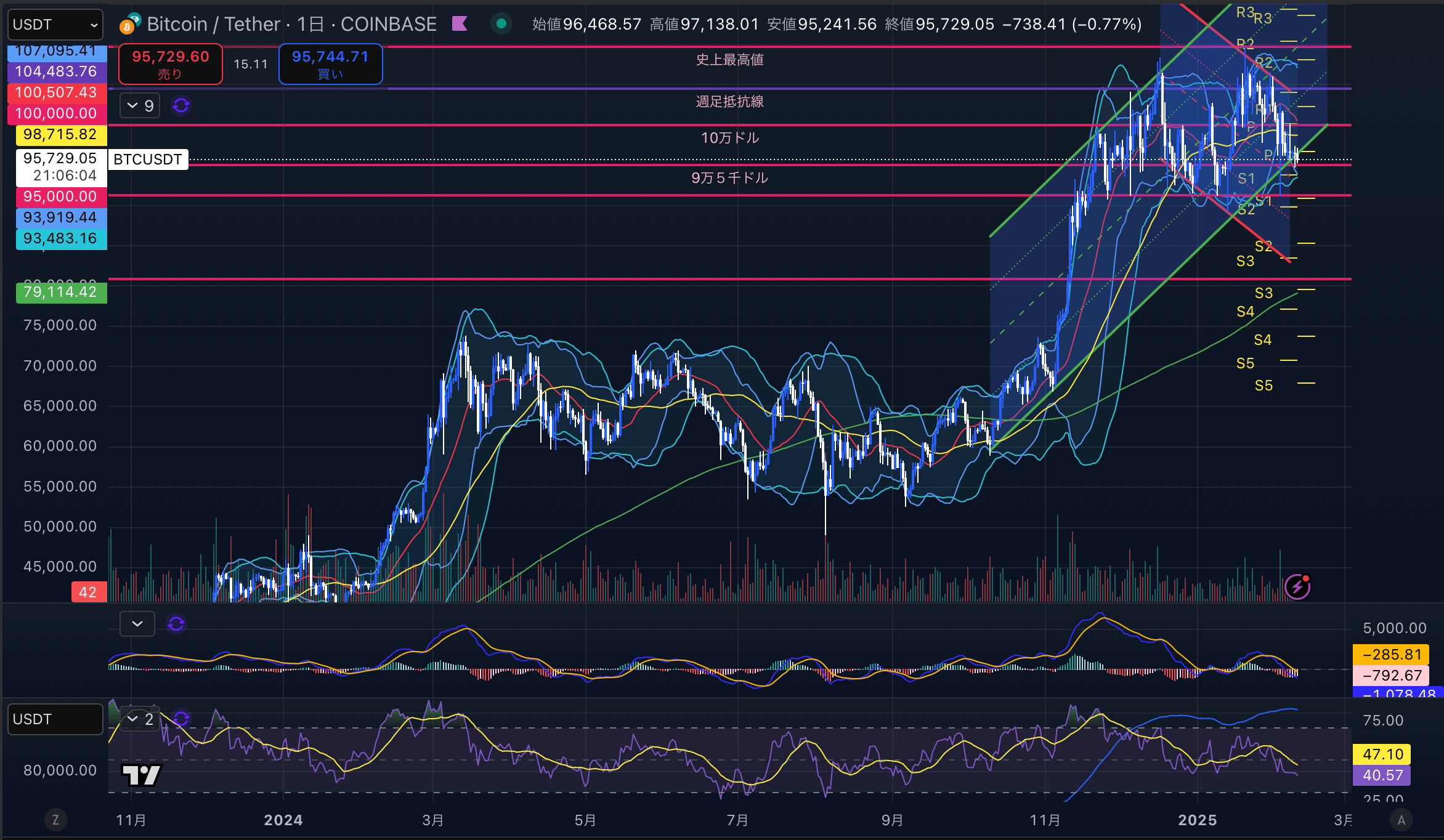This screenshot has height=840, width=1444.
Task: Click the A auto-scale button
Action: pos(1401,820)
